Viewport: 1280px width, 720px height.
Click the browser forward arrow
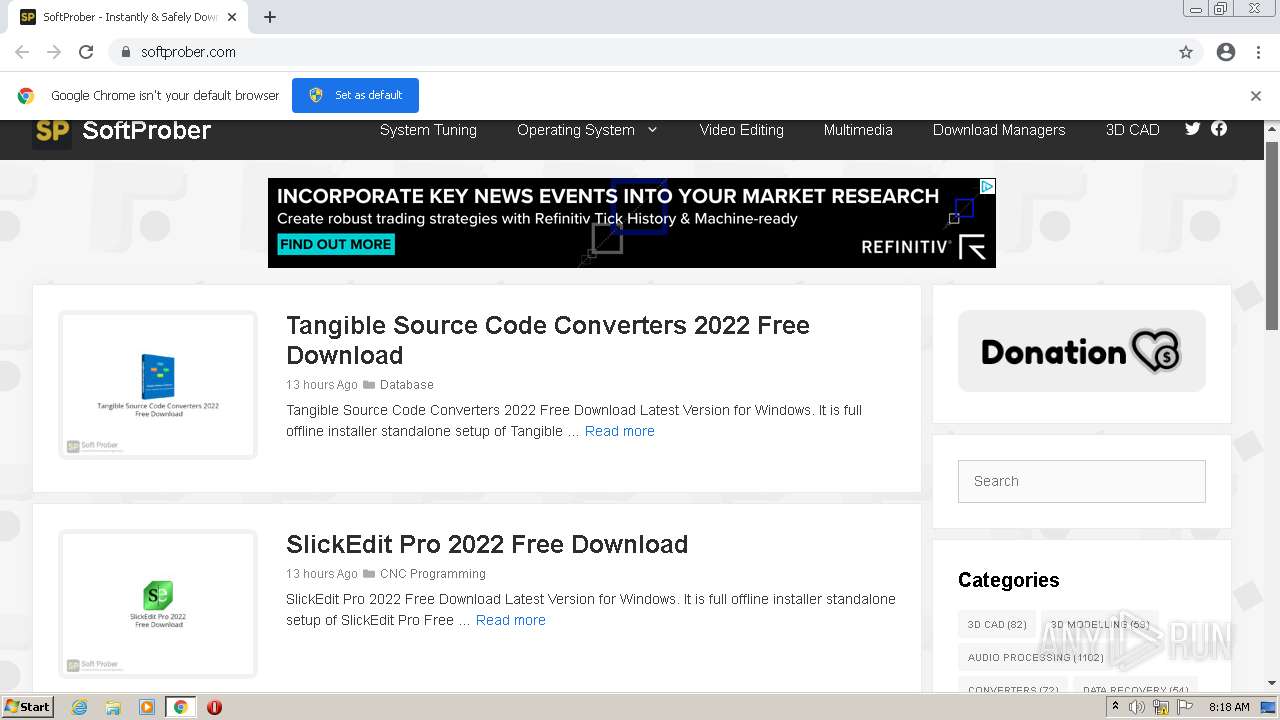(54, 52)
